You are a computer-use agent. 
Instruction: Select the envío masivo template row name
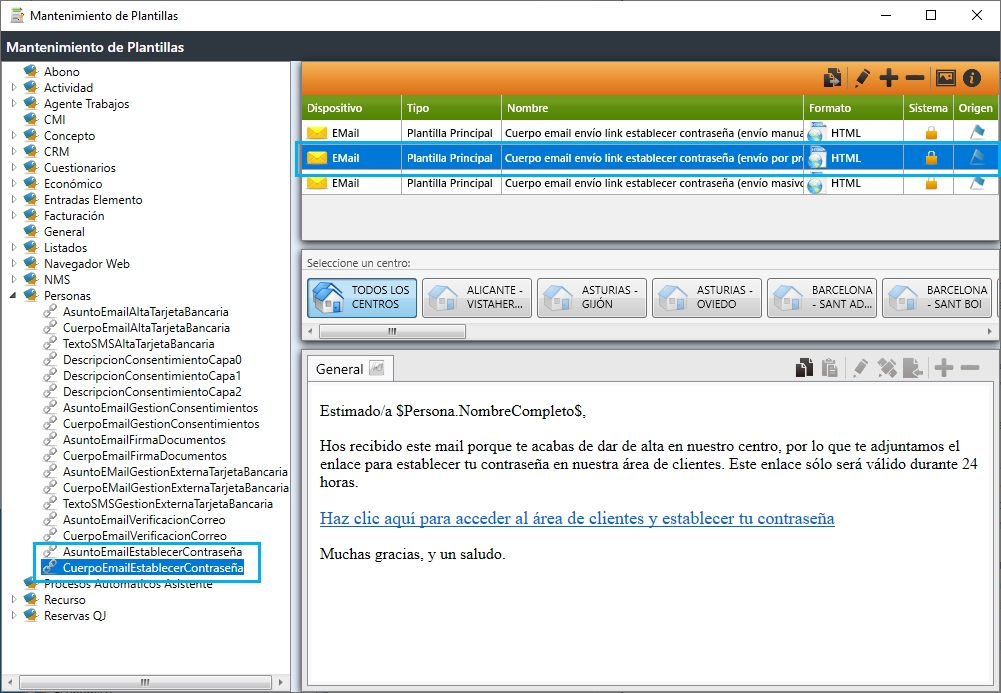click(653, 183)
